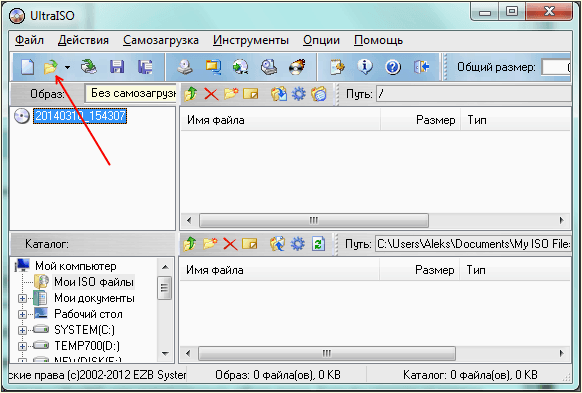Click catalog tree scrollbar up arrow

(166, 267)
